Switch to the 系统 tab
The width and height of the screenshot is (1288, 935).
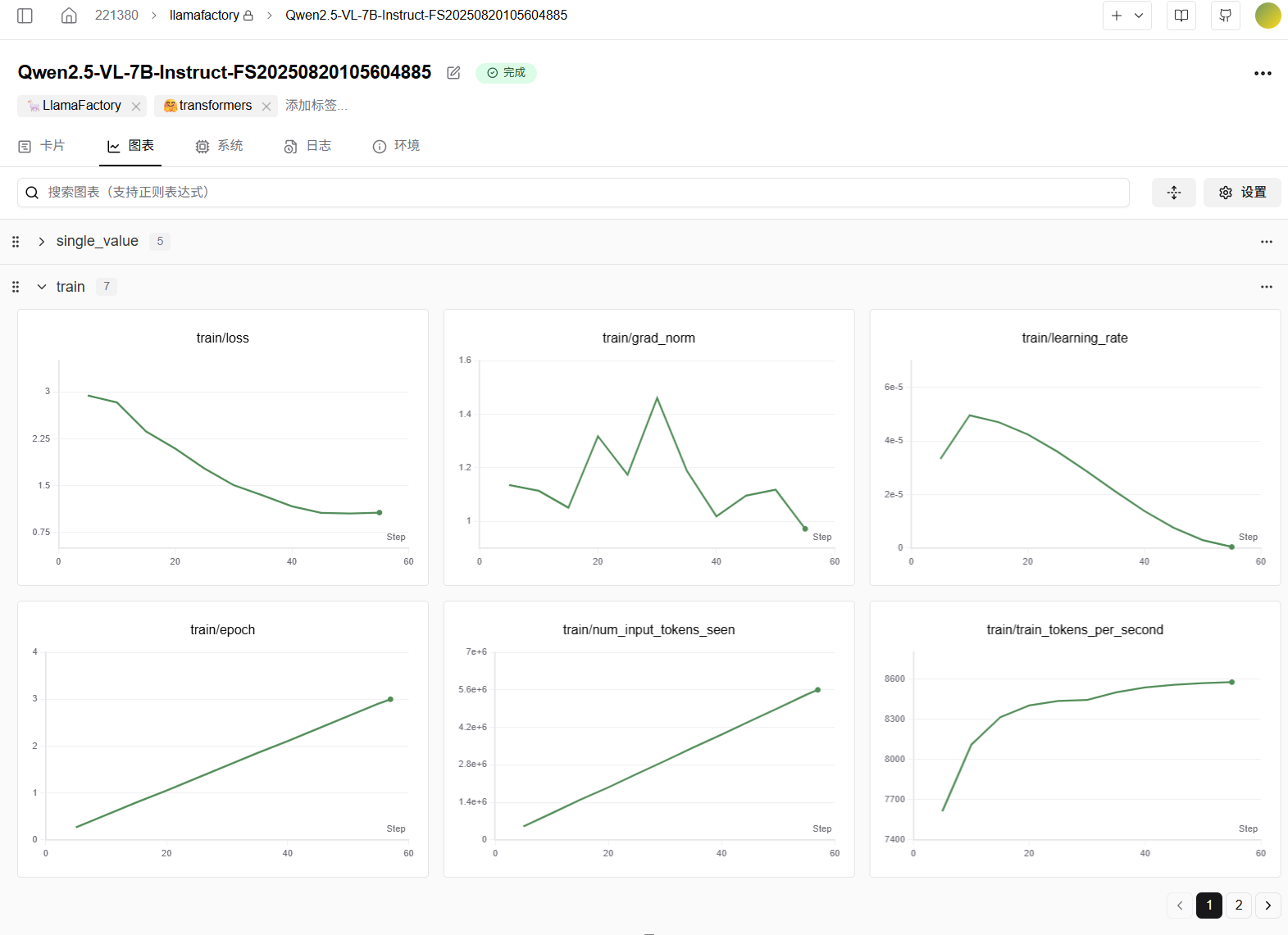pyautogui.click(x=220, y=146)
